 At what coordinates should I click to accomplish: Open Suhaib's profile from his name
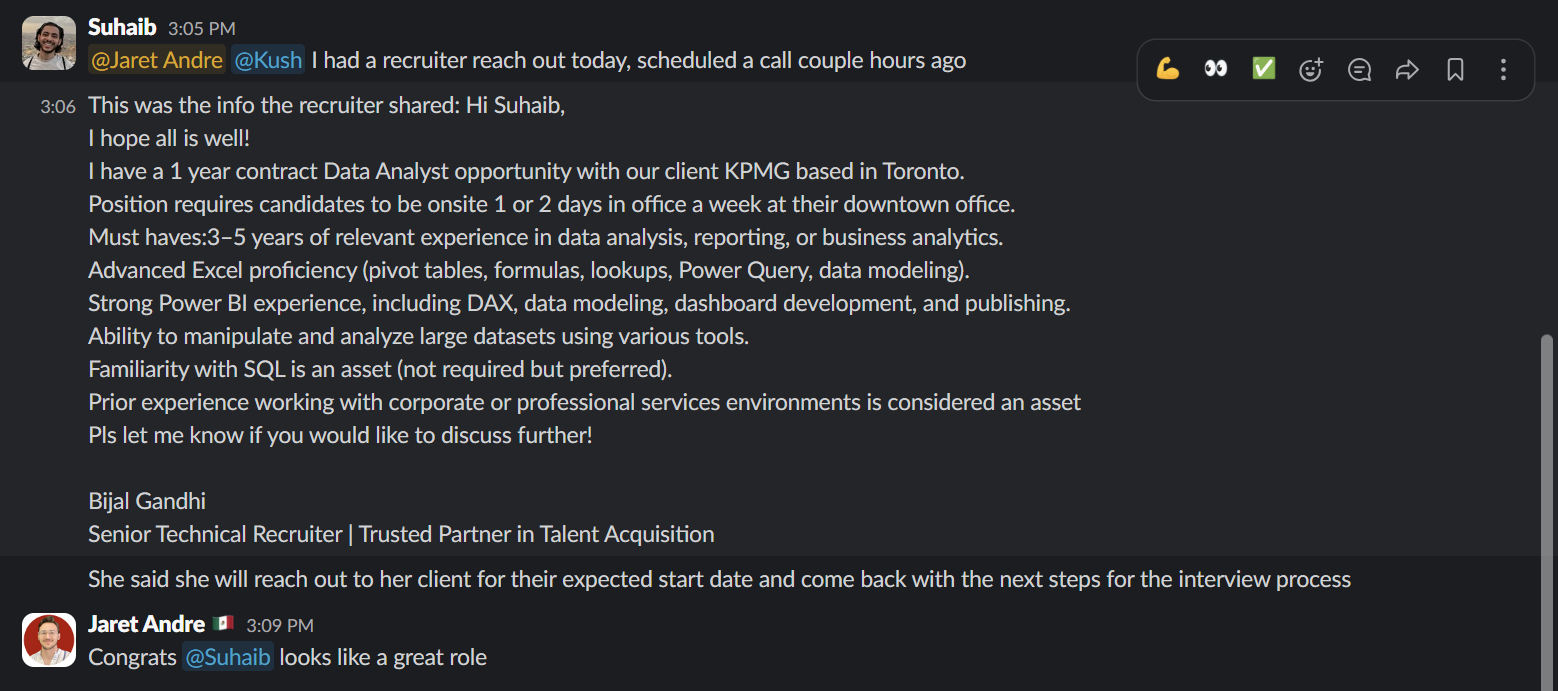click(x=122, y=28)
